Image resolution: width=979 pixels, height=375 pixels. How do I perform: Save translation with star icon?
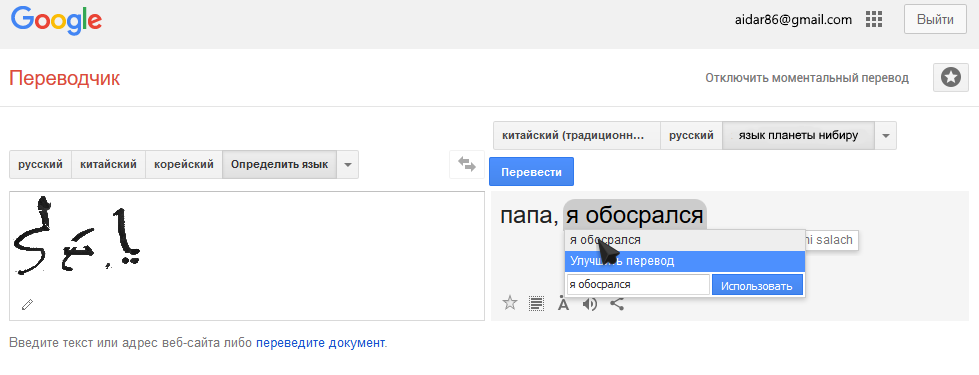coord(510,303)
